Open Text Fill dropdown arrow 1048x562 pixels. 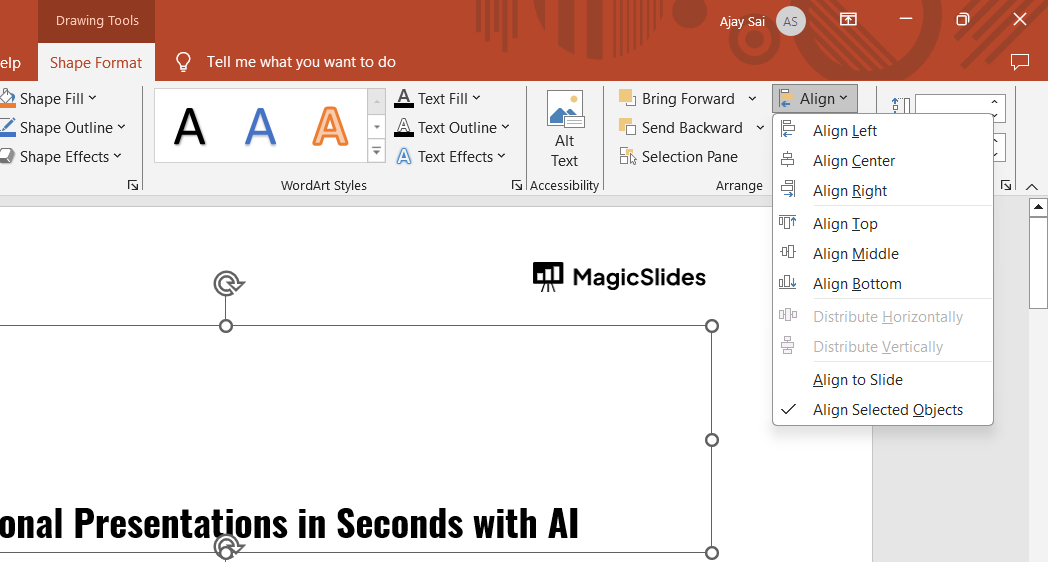[477, 98]
